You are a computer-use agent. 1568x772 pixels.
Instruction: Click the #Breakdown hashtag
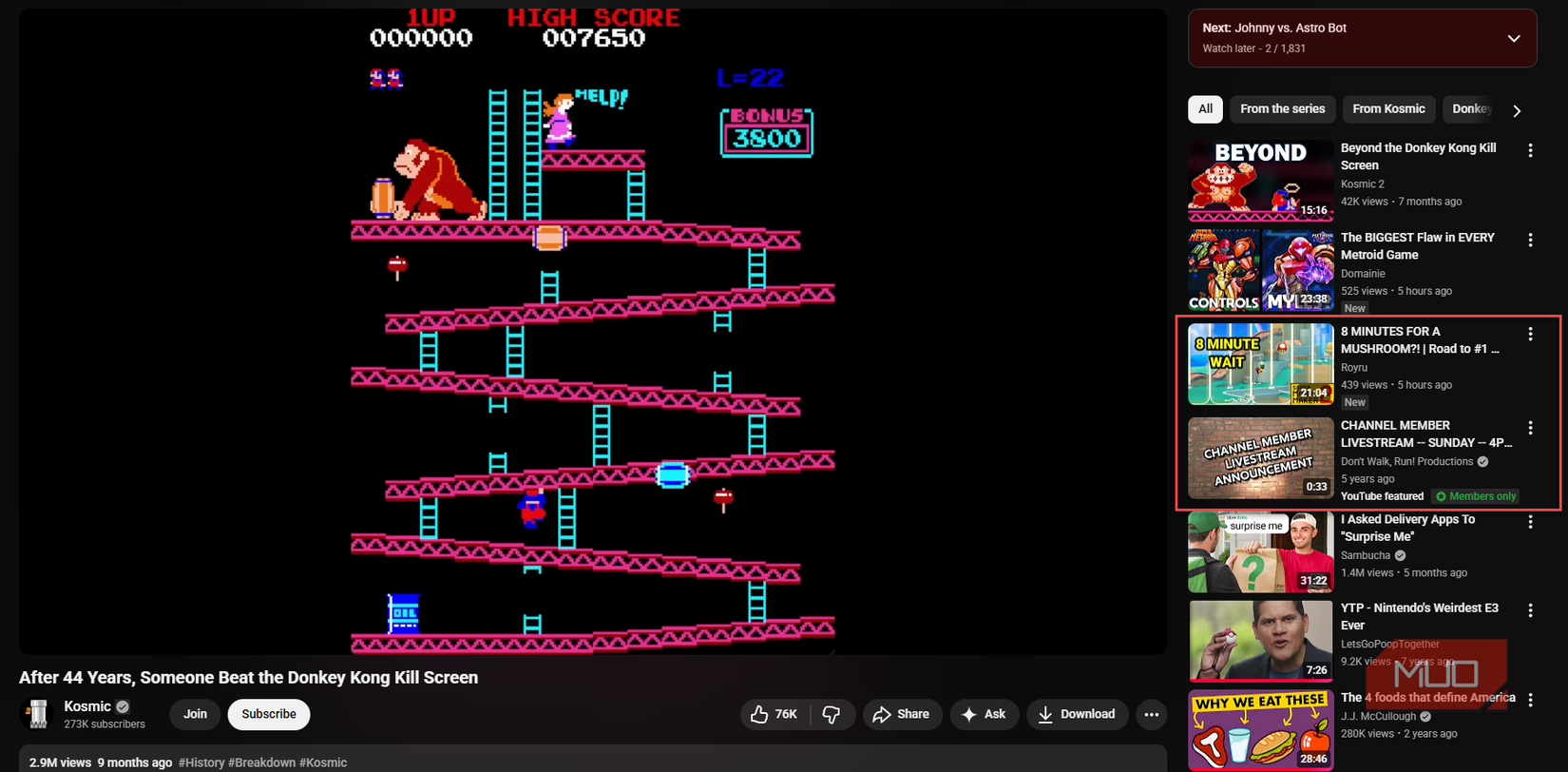(x=261, y=762)
